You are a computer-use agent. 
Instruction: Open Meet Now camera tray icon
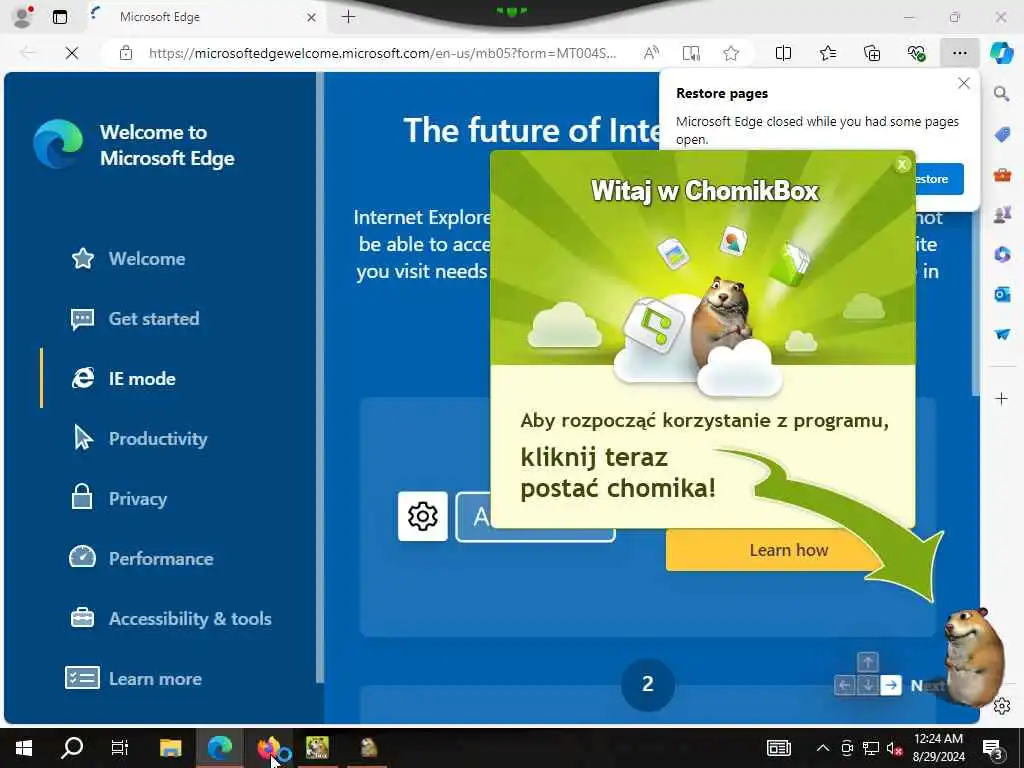847,748
